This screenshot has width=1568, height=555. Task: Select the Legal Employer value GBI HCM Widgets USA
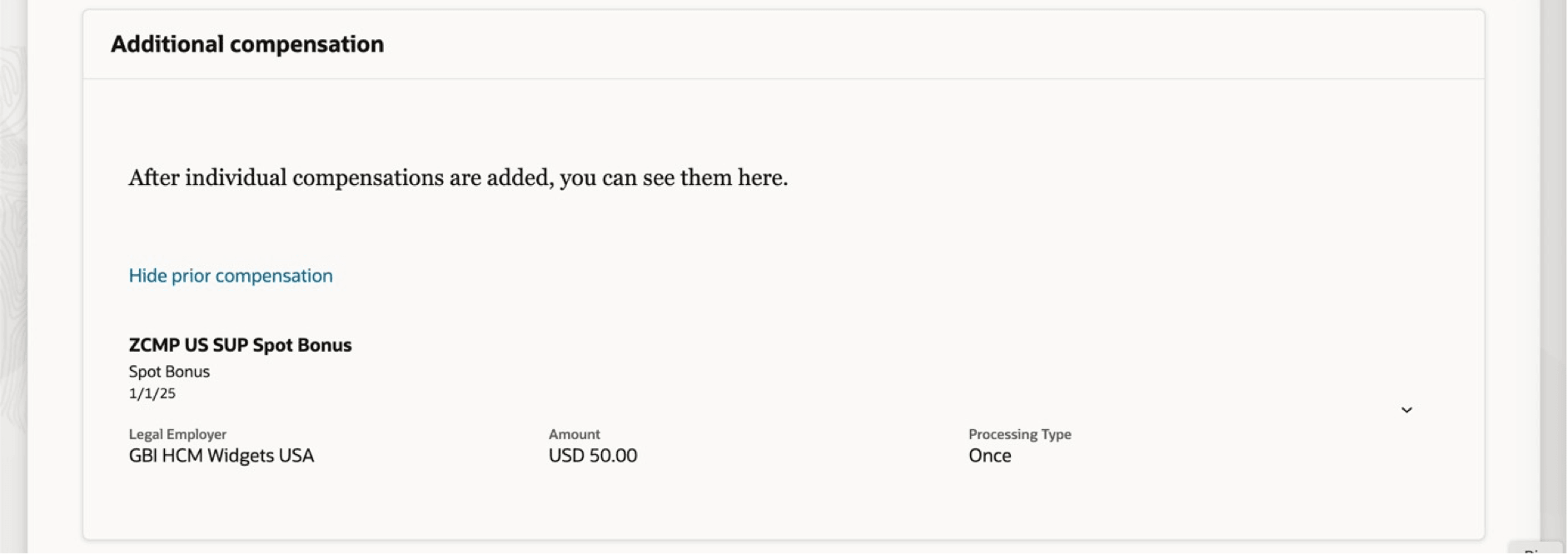pyautogui.click(x=220, y=456)
